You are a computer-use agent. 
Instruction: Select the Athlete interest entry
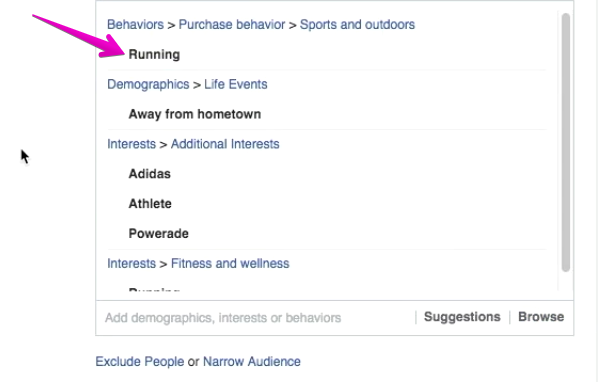[x=150, y=204]
